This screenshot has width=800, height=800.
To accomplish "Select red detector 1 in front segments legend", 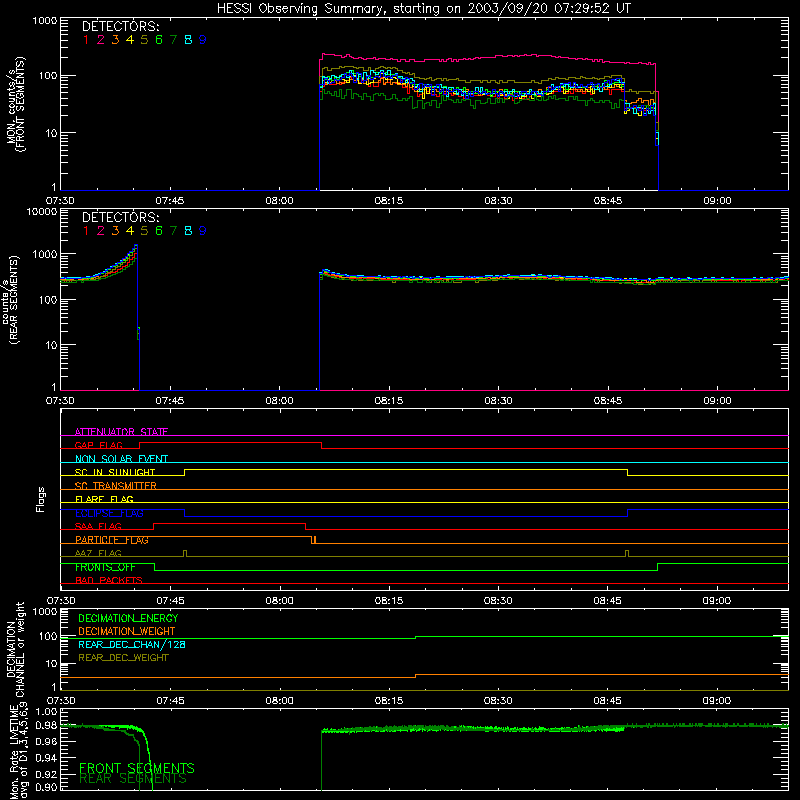I will pyautogui.click(x=86, y=40).
